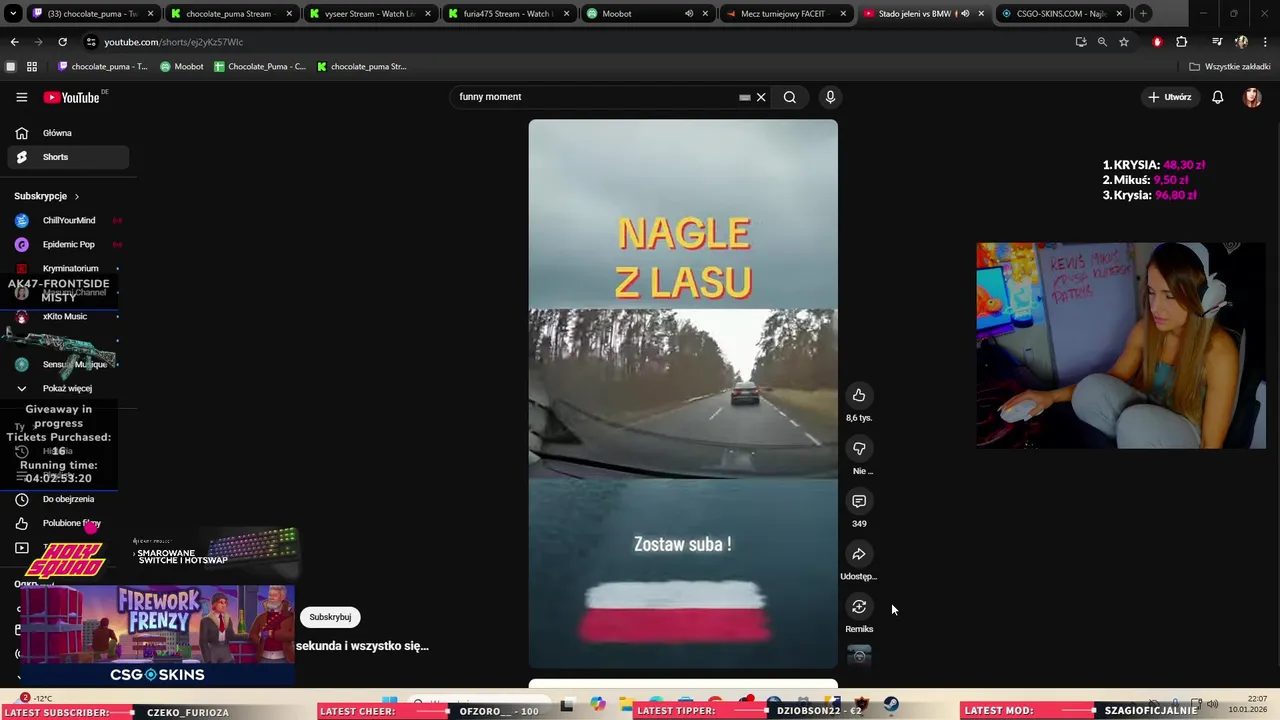Click Utwórz create button

click(1169, 97)
